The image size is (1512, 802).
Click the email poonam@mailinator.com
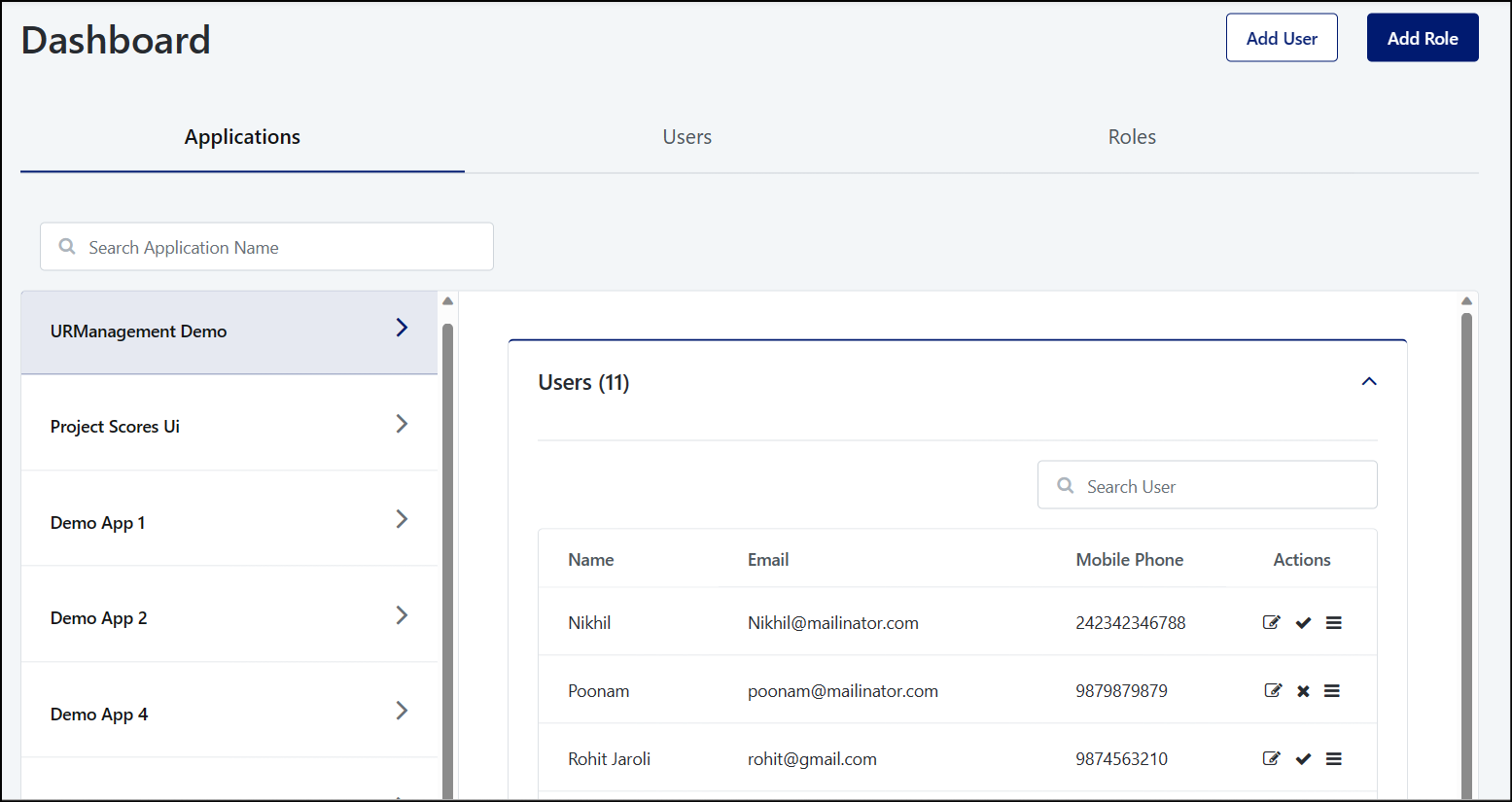843,691
